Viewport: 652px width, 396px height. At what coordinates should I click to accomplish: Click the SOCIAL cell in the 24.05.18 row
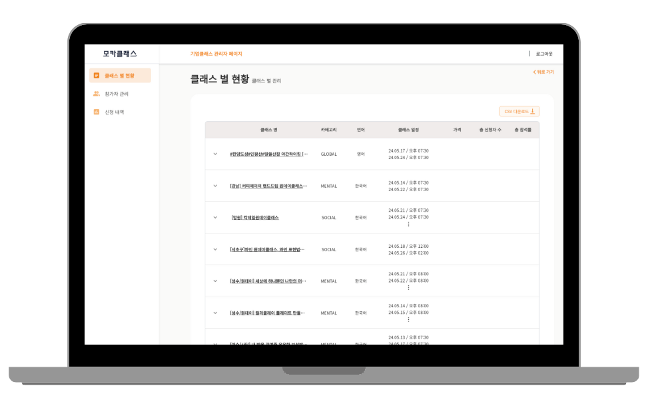click(328, 250)
